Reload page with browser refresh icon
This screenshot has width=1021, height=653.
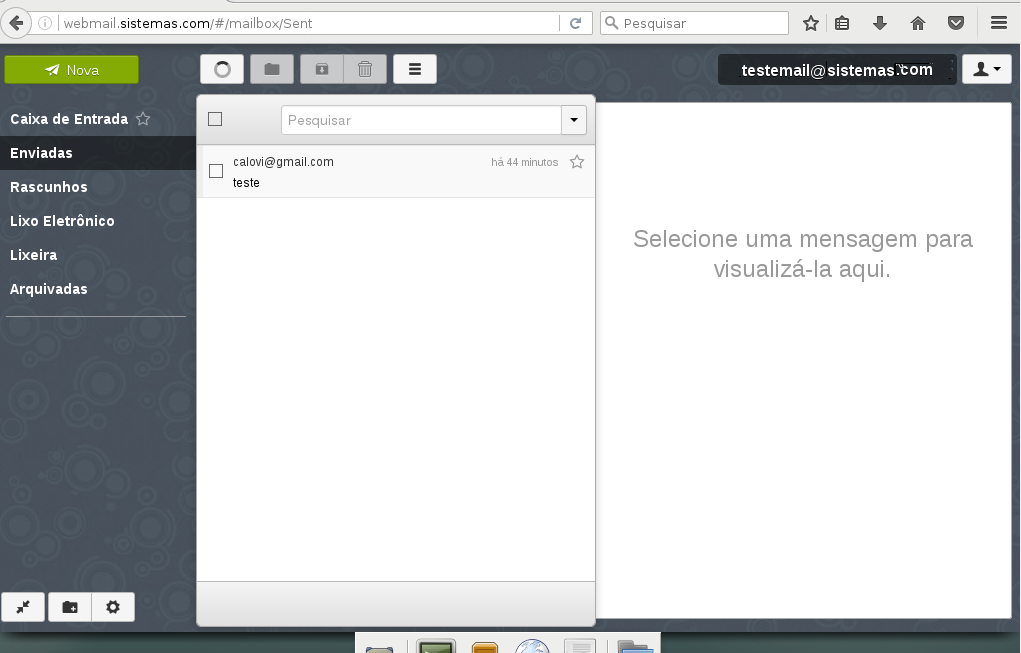(x=576, y=23)
